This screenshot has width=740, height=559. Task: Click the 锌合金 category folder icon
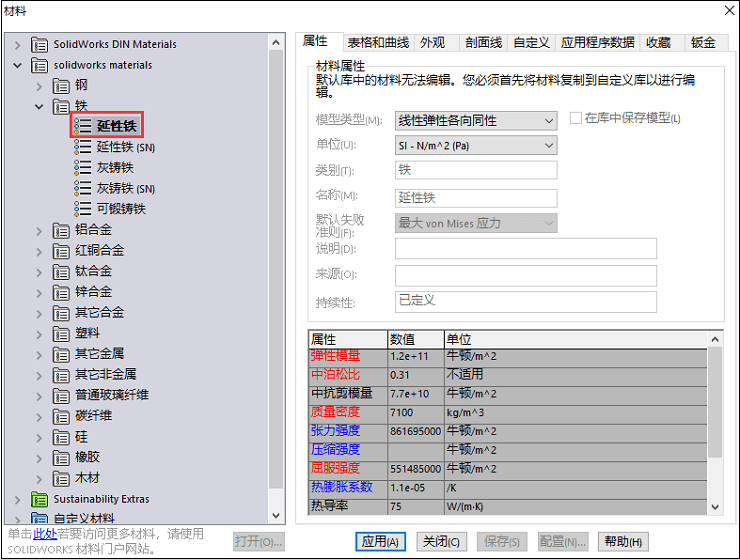(61, 293)
